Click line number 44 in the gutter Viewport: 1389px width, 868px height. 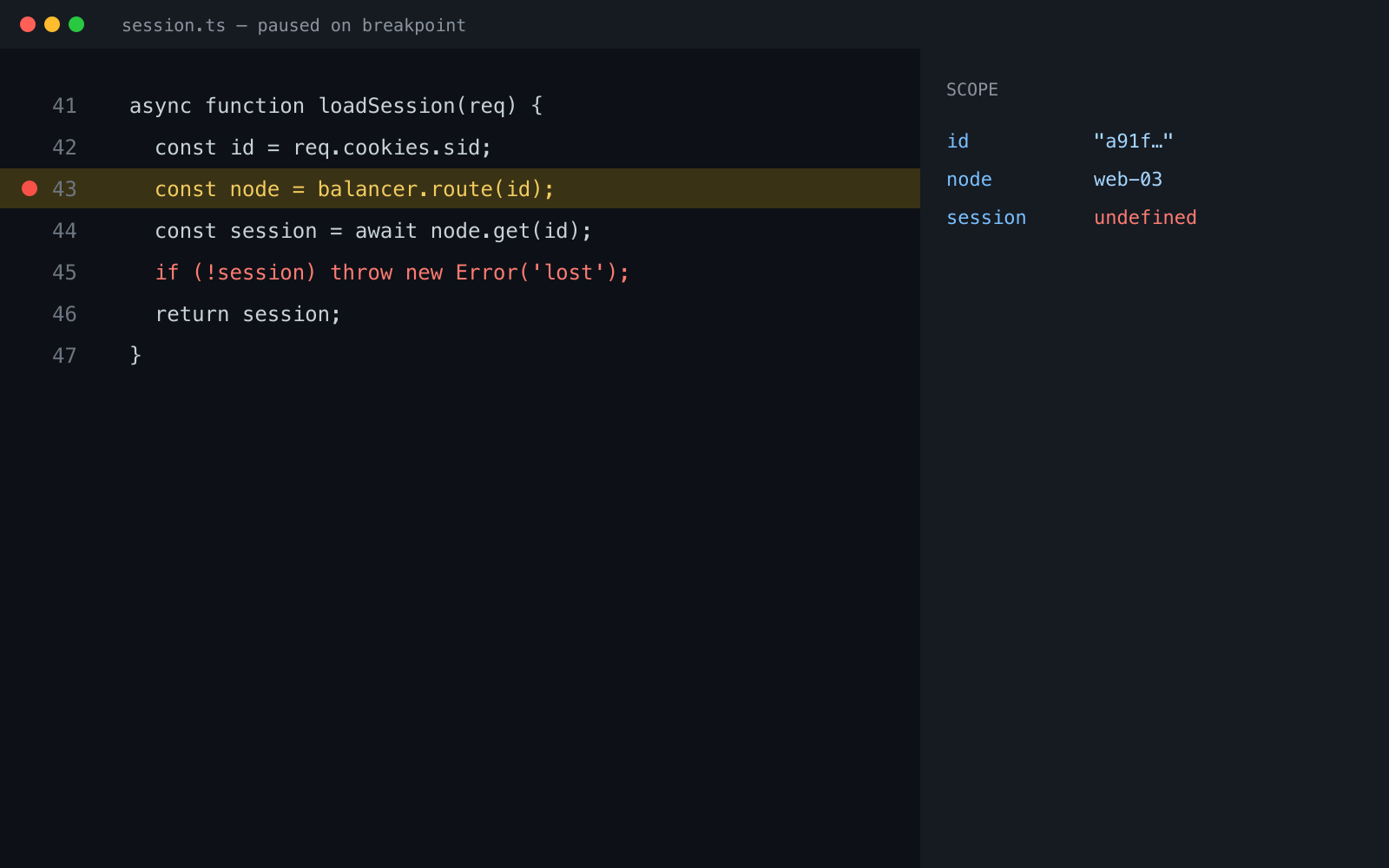pos(64,231)
